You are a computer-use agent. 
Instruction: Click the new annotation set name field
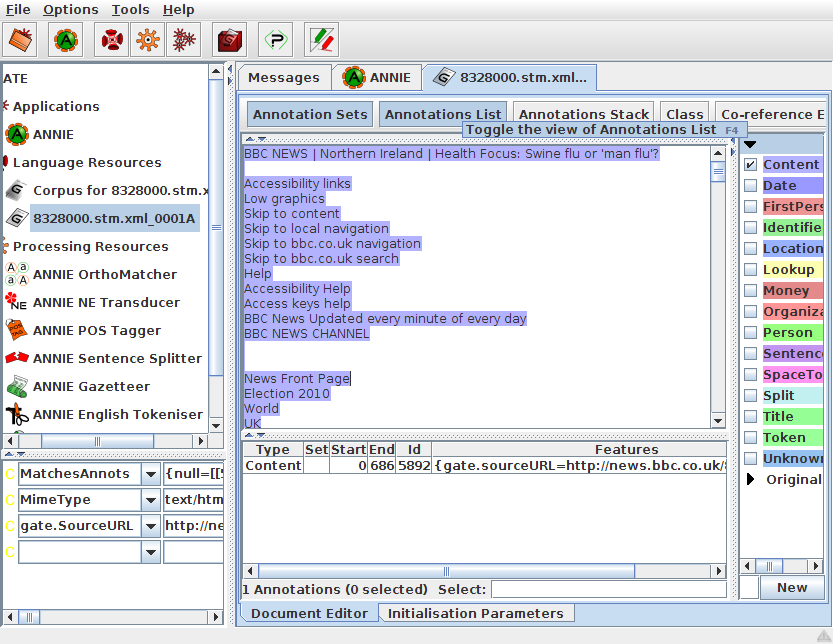749,588
